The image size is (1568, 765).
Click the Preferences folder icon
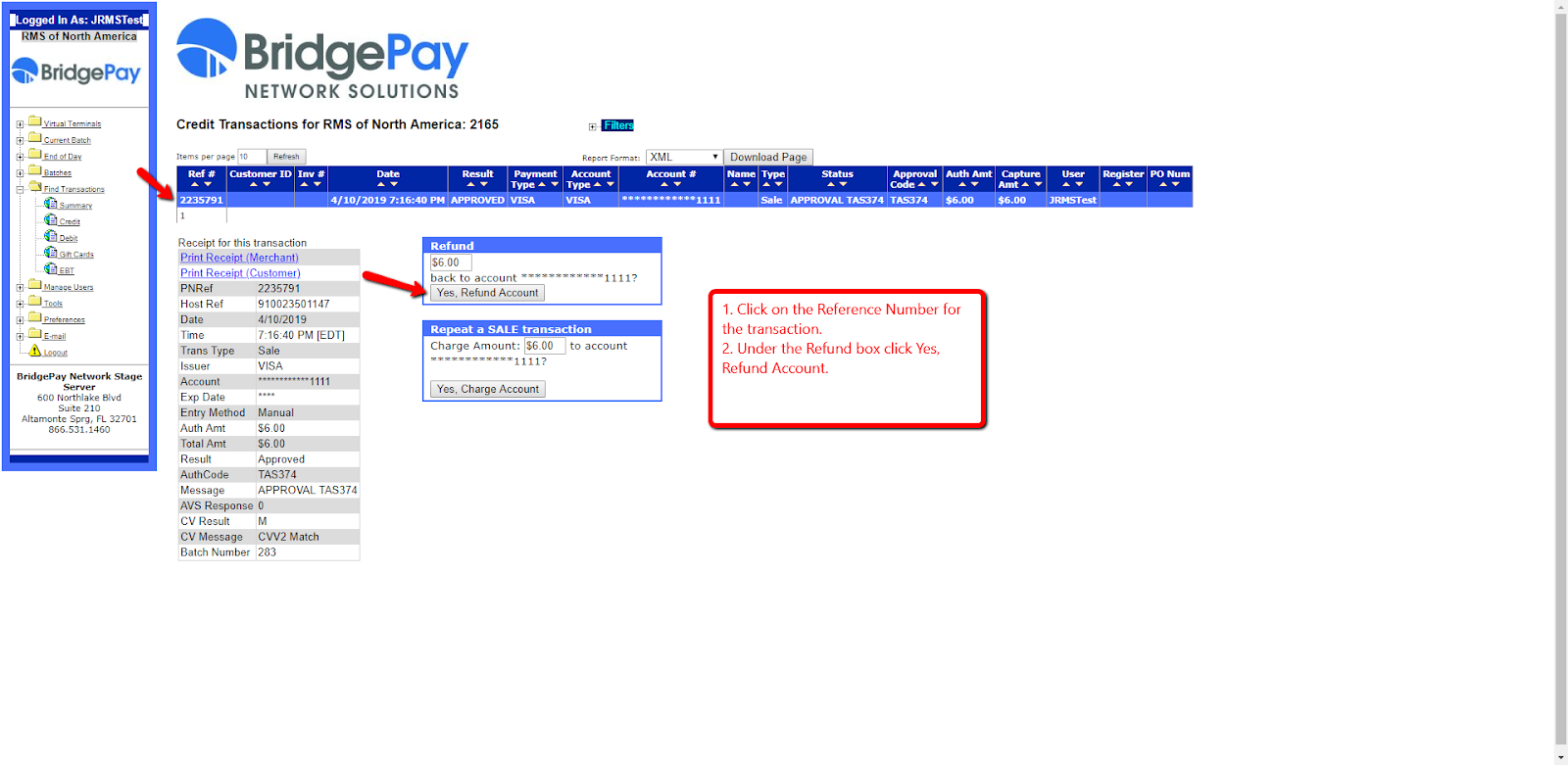[35, 317]
